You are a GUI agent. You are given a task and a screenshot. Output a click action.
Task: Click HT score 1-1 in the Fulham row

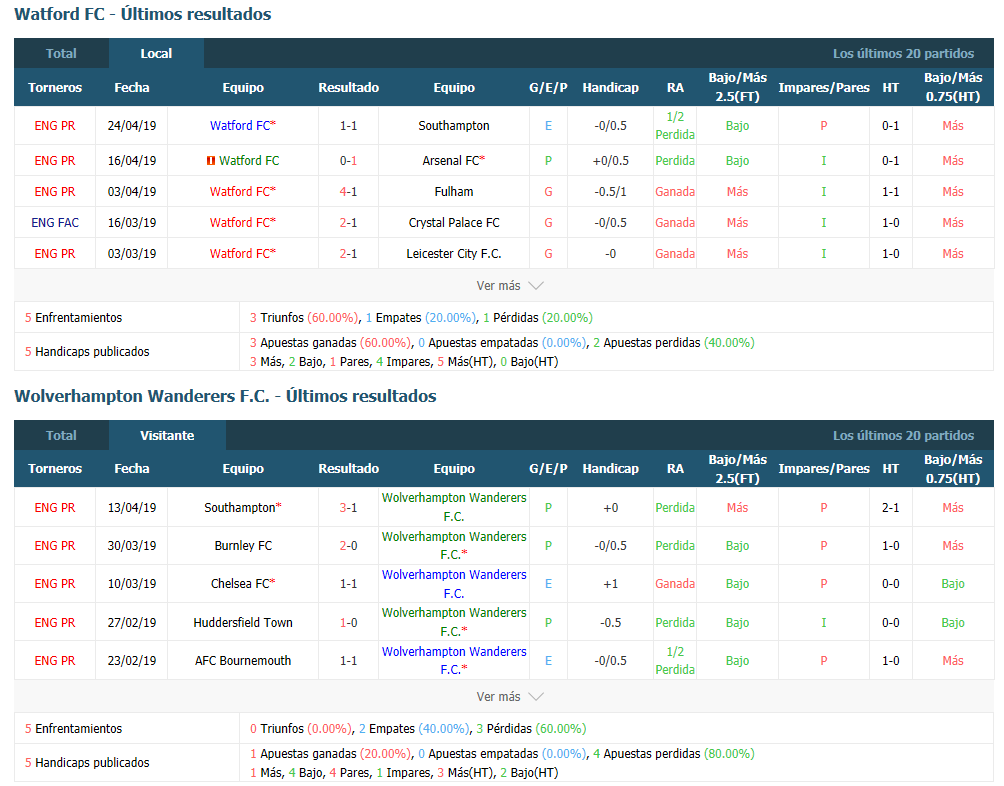point(890,191)
